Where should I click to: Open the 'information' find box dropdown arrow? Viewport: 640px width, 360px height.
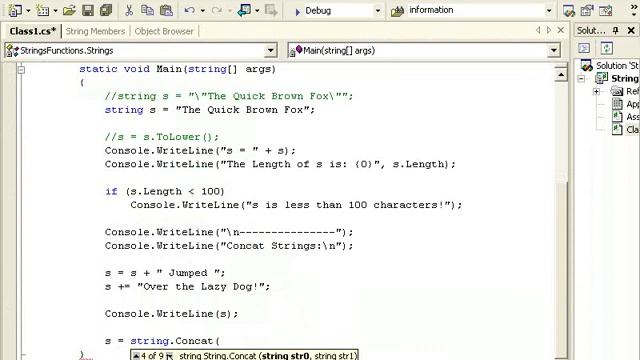[549, 11]
